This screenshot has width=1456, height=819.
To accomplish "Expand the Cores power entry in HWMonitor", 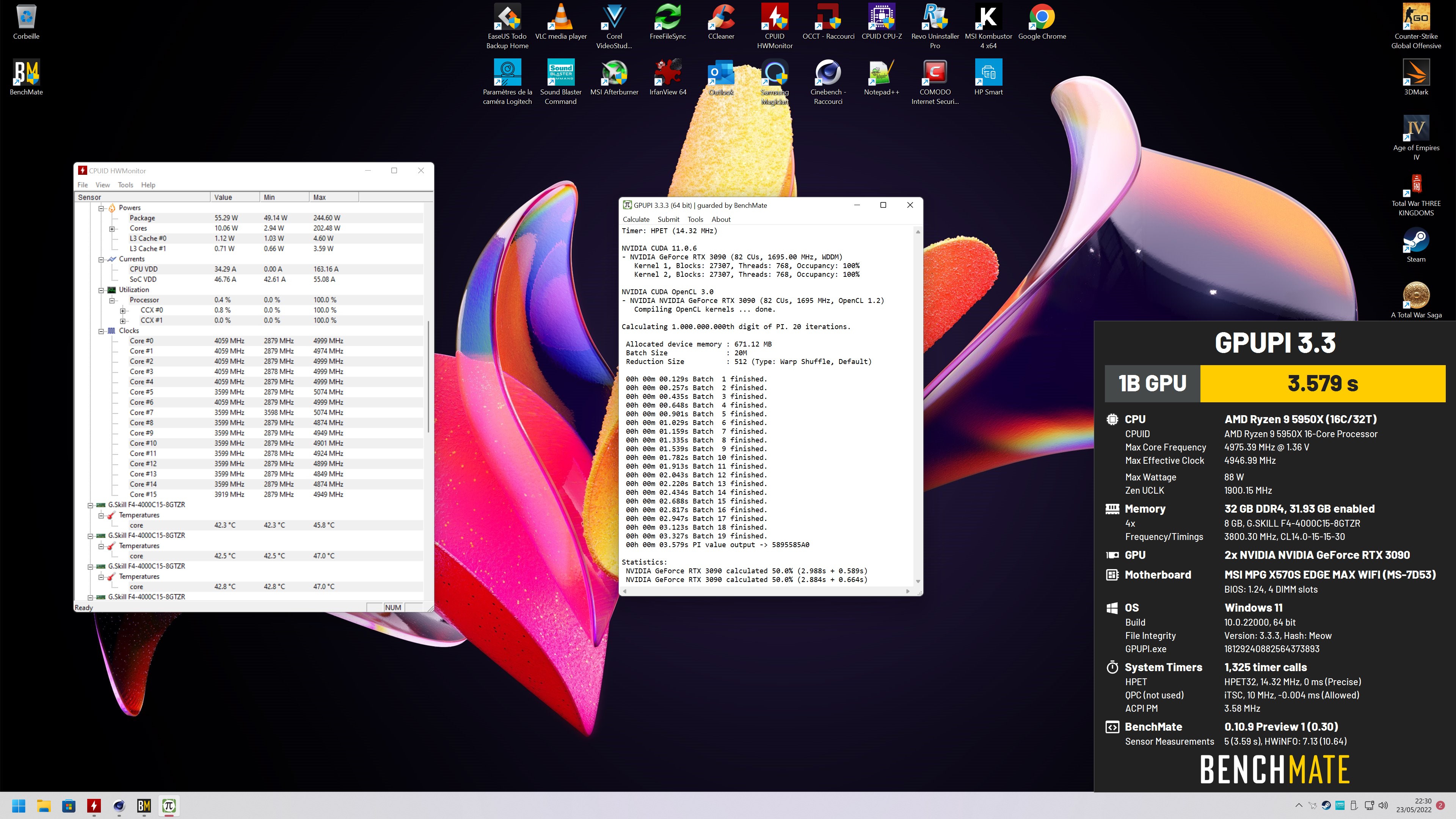I will (x=112, y=229).
